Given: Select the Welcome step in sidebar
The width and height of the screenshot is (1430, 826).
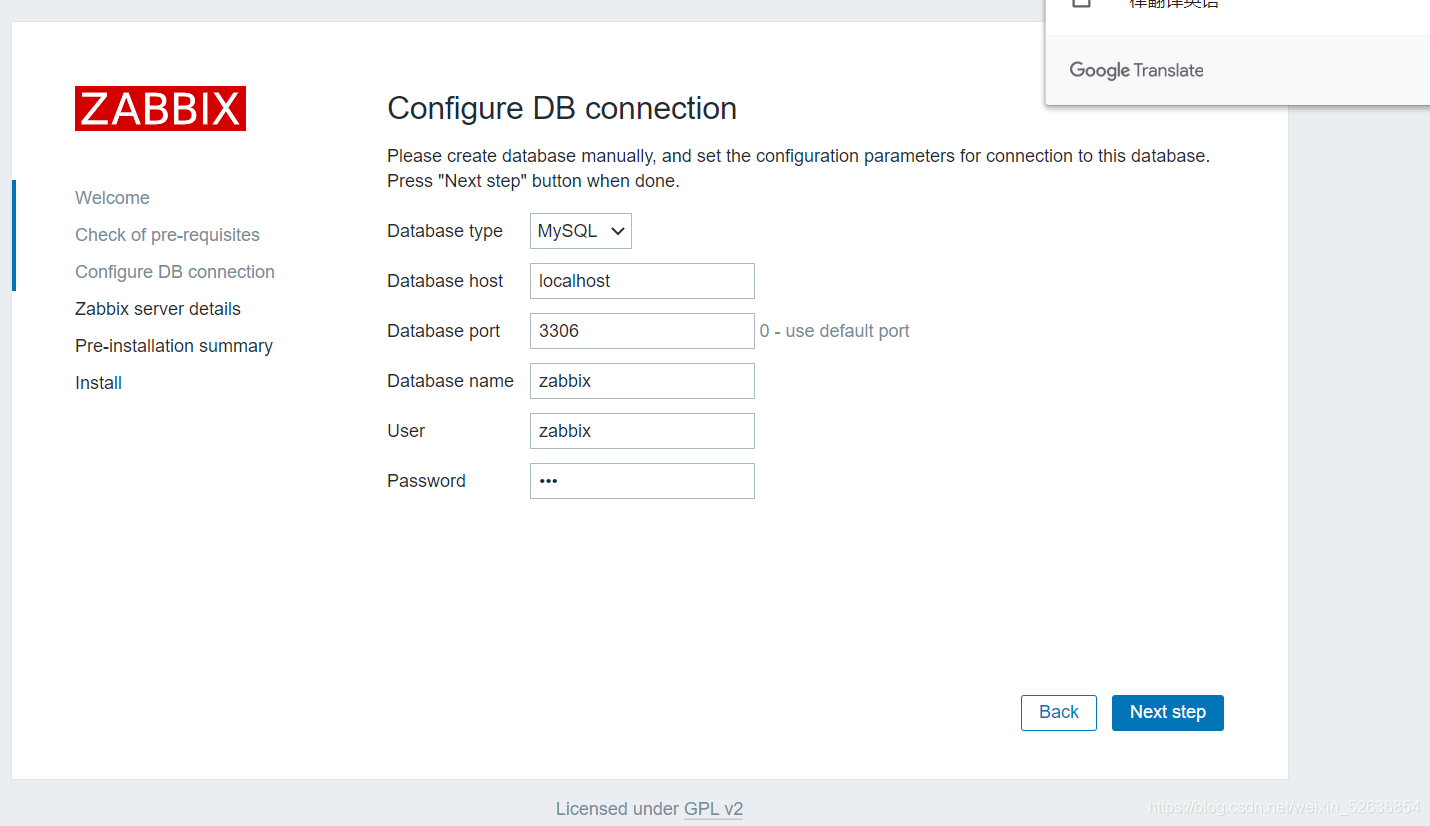Looking at the screenshot, I should pyautogui.click(x=112, y=198).
